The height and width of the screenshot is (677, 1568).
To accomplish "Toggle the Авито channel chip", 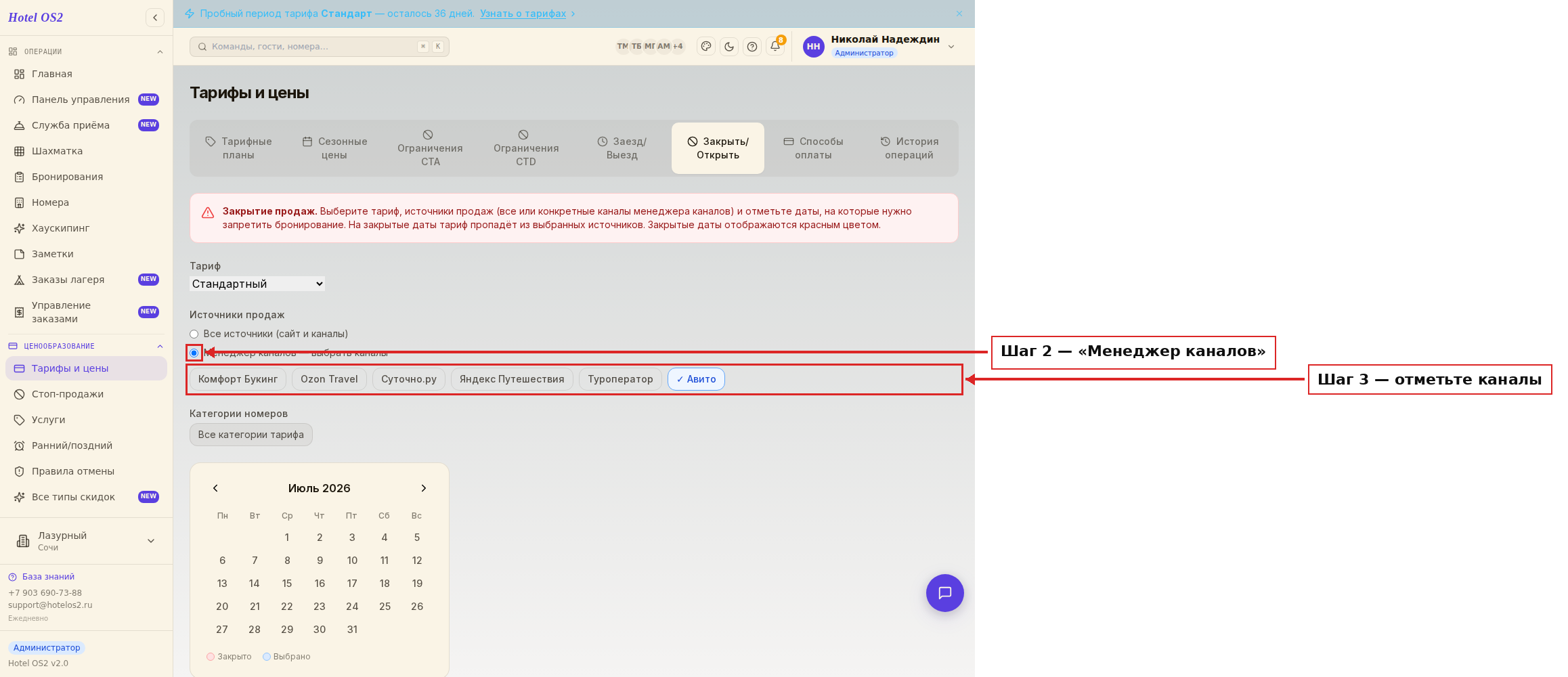I will [x=696, y=379].
